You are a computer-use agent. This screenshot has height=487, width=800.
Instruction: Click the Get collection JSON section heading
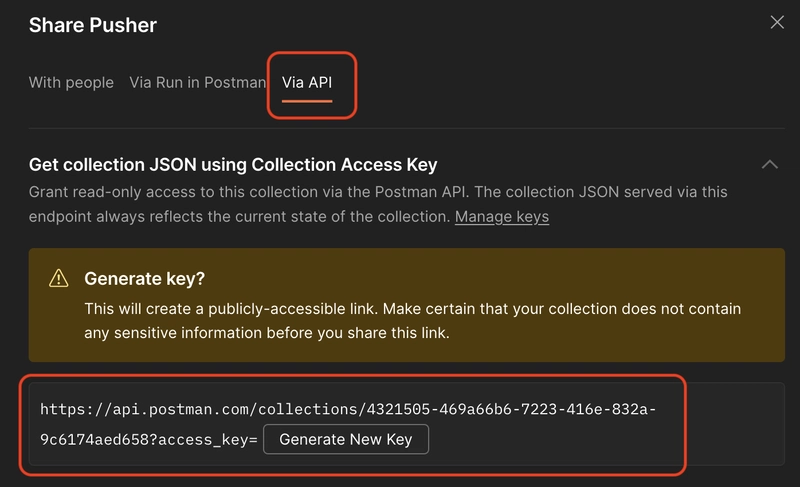[x=233, y=165]
